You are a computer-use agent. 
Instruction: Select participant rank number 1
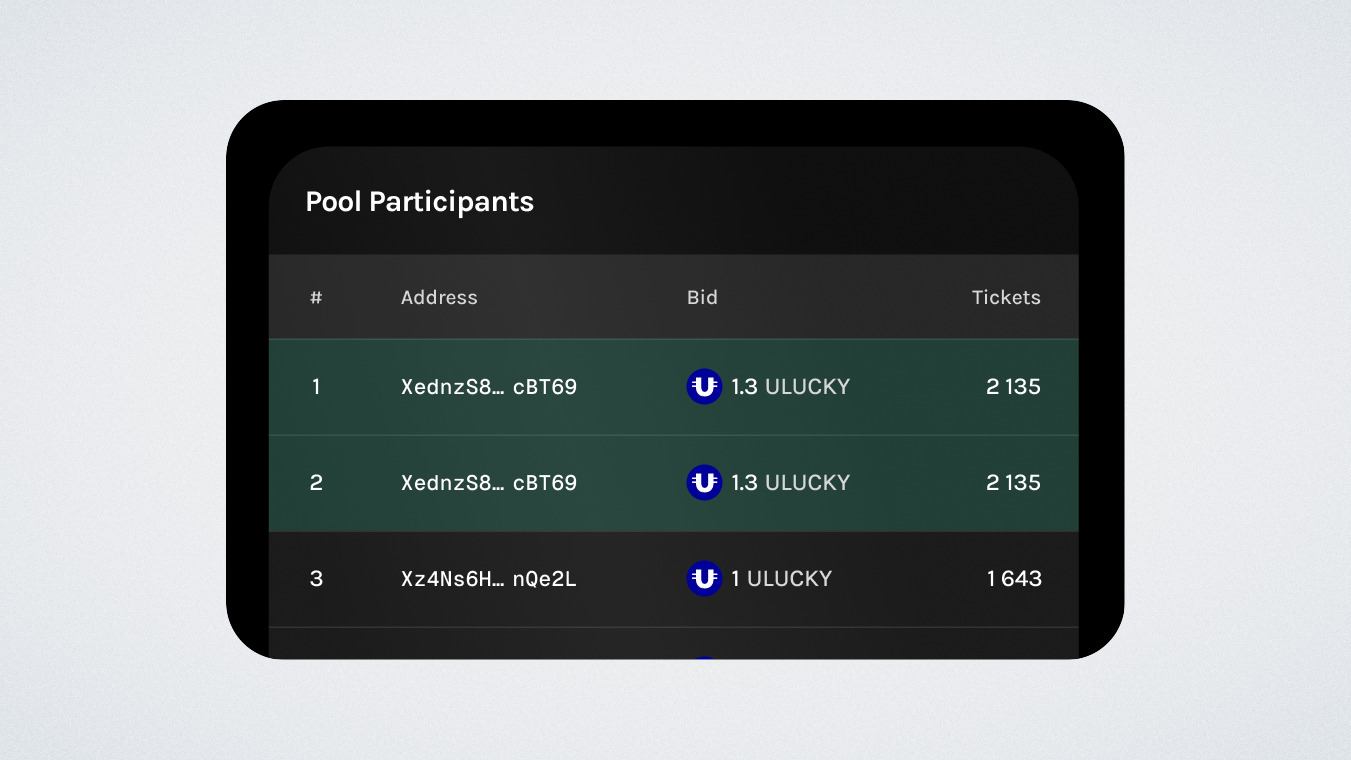[316, 387]
